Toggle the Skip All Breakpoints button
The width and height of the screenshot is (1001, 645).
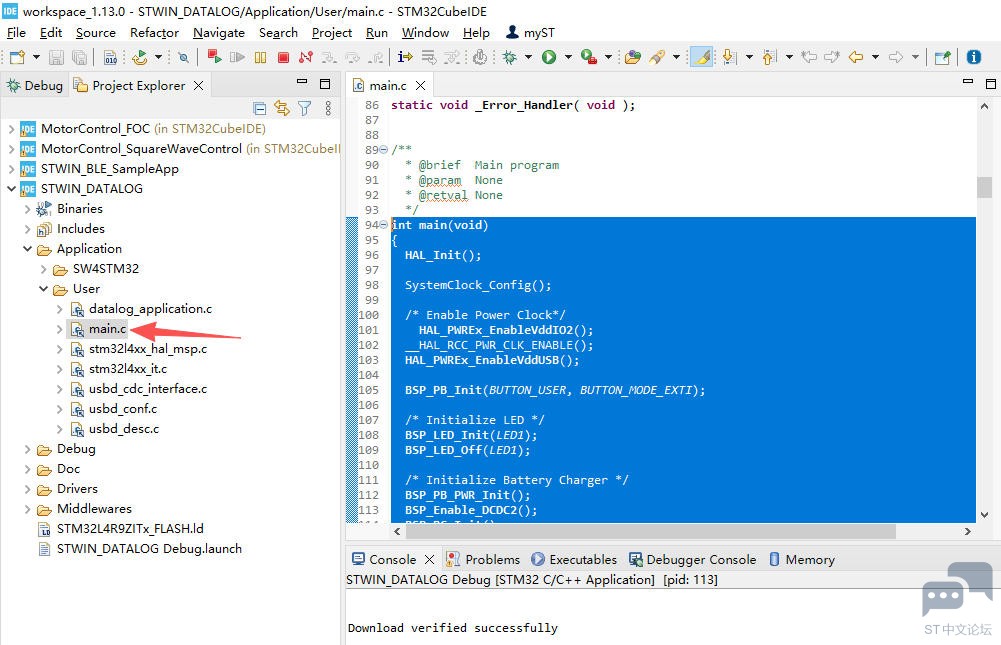[x=183, y=58]
